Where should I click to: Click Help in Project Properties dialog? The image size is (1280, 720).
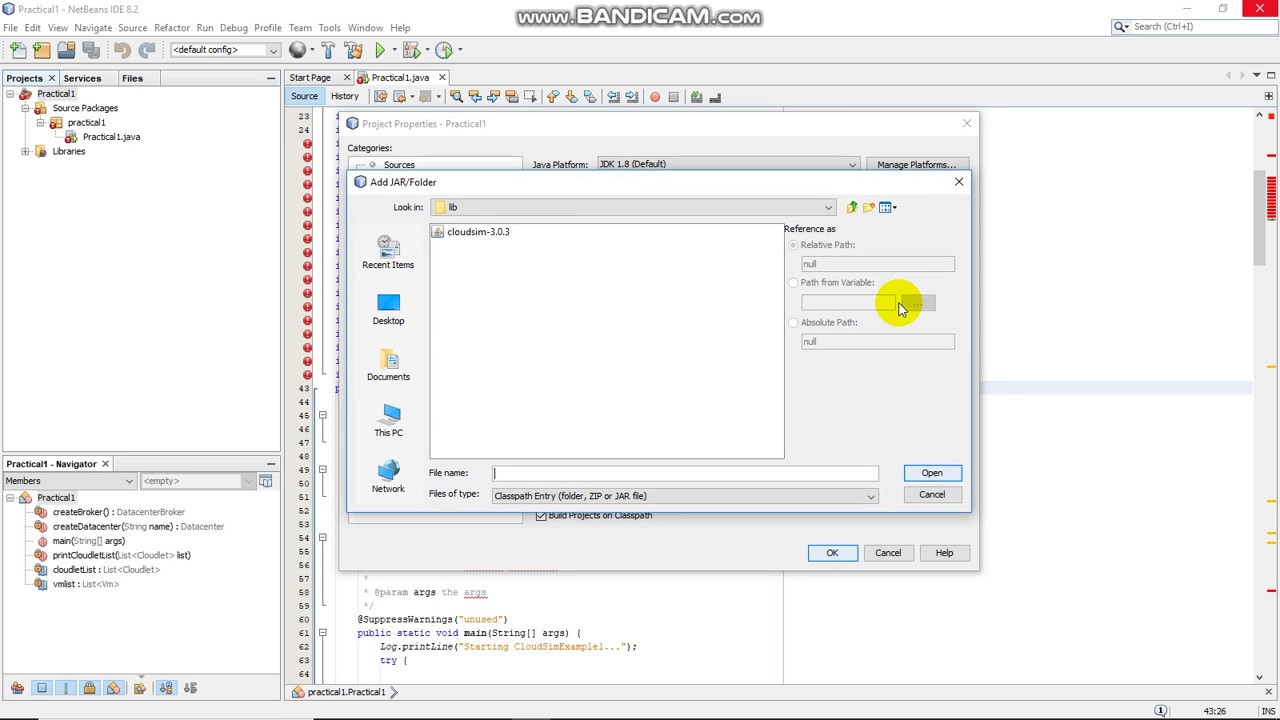click(x=944, y=553)
